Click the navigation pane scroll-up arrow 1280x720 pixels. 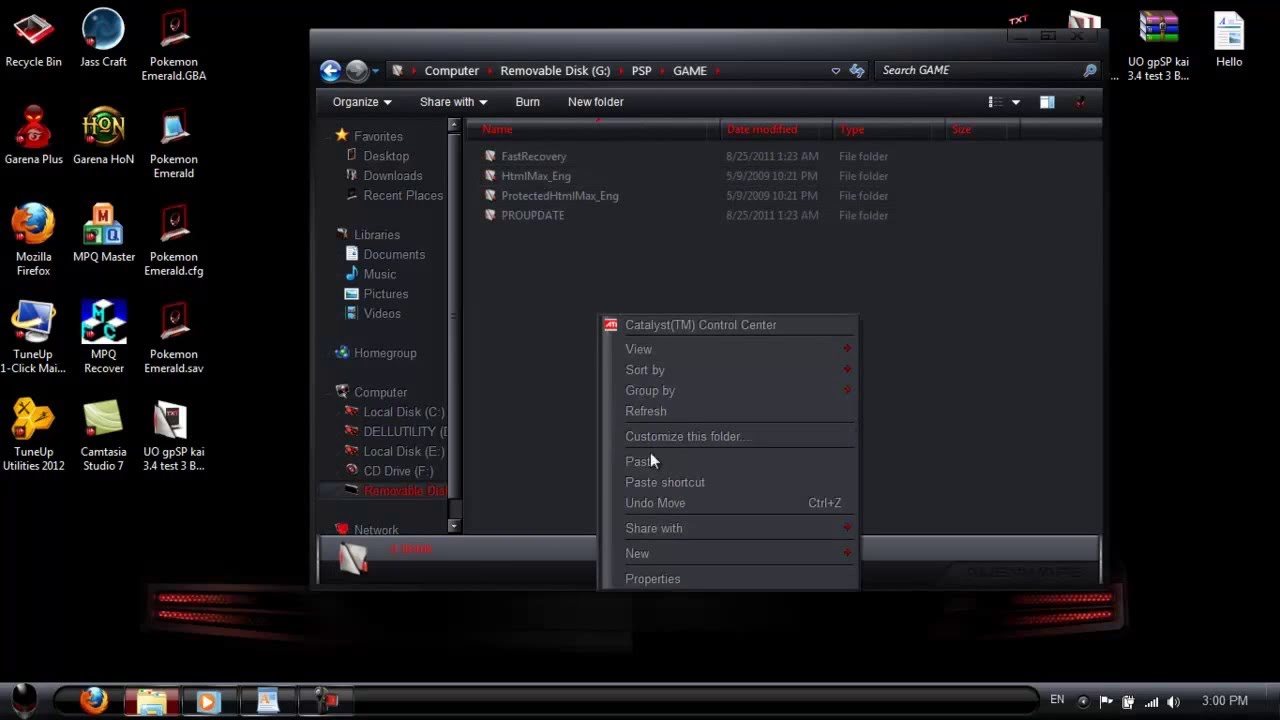454,125
